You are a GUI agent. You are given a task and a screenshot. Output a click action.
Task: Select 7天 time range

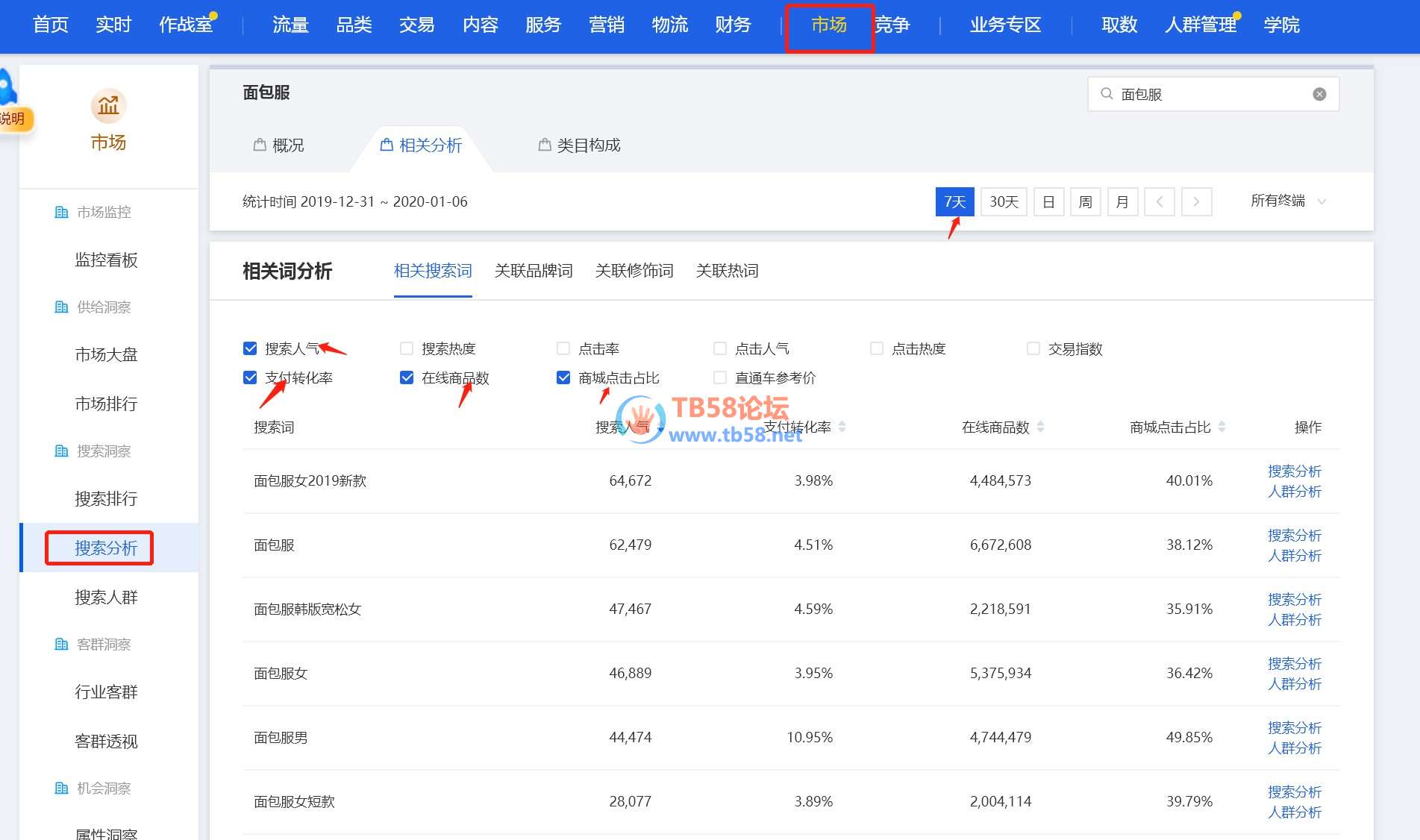click(x=954, y=201)
